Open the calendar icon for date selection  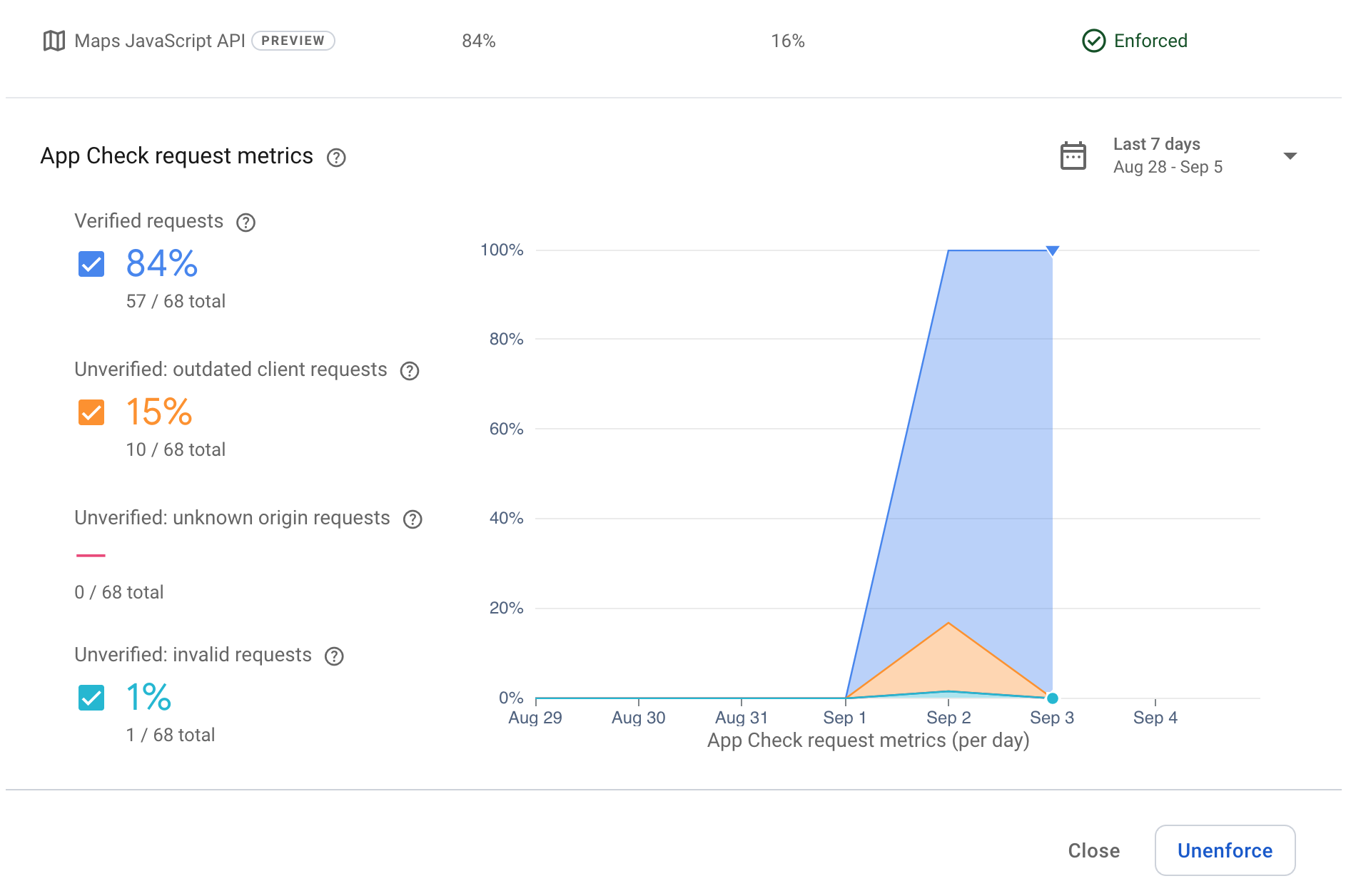[x=1073, y=155]
